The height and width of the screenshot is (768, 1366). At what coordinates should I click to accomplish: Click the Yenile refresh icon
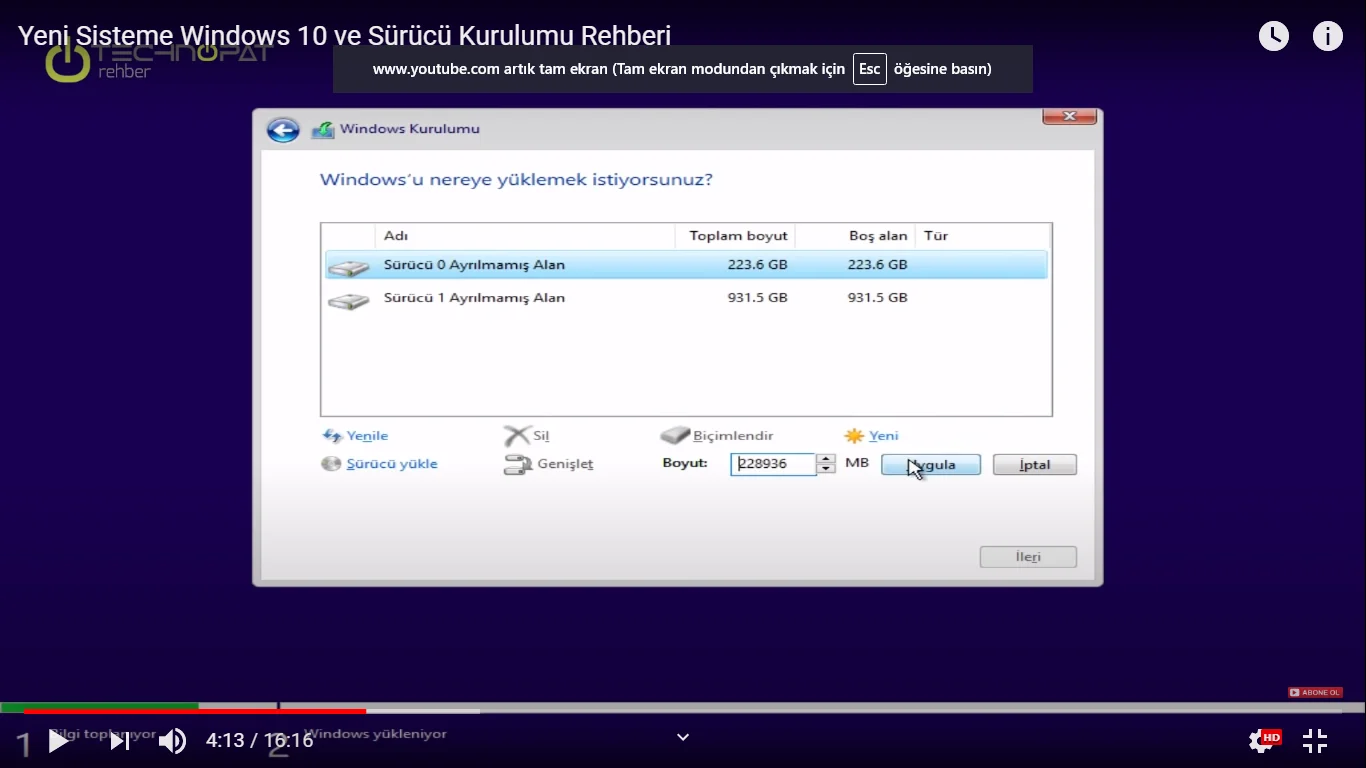[332, 436]
